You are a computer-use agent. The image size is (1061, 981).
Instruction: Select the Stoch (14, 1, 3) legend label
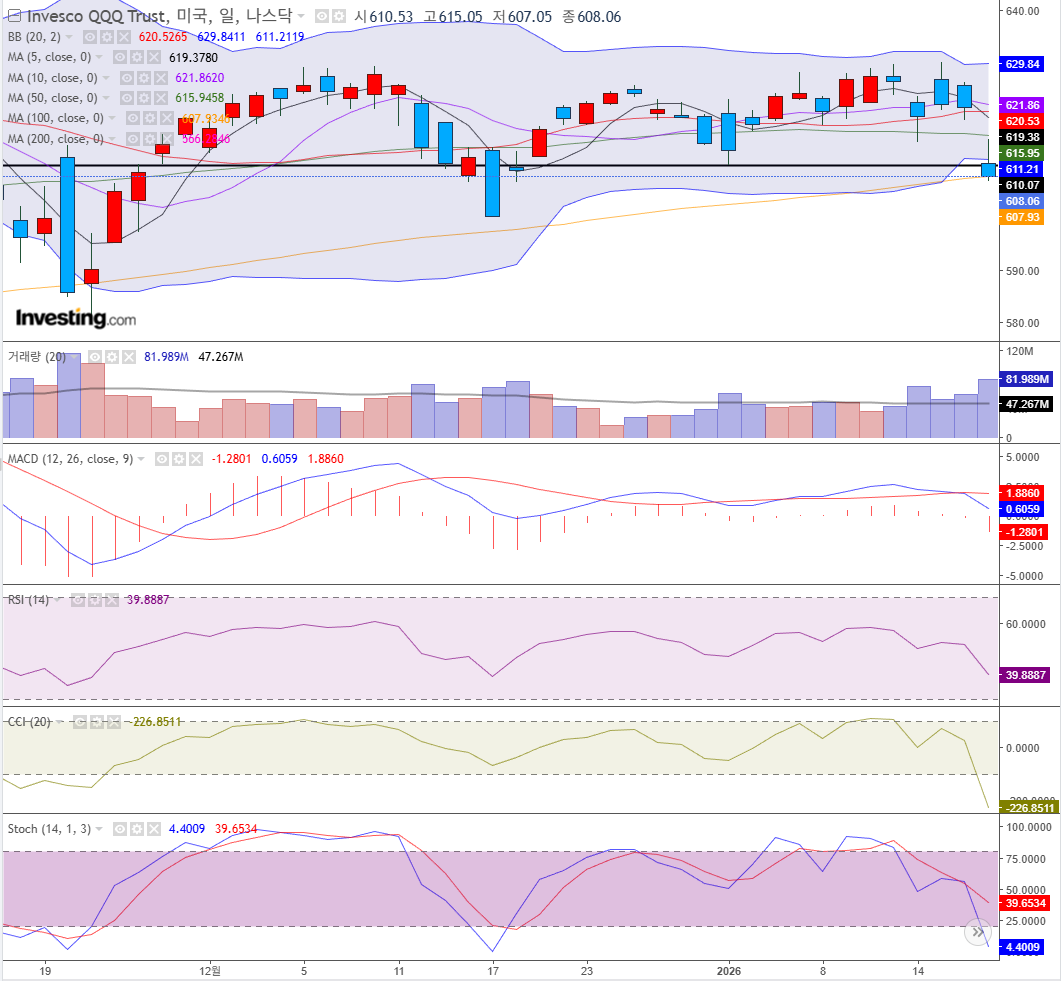click(x=49, y=829)
